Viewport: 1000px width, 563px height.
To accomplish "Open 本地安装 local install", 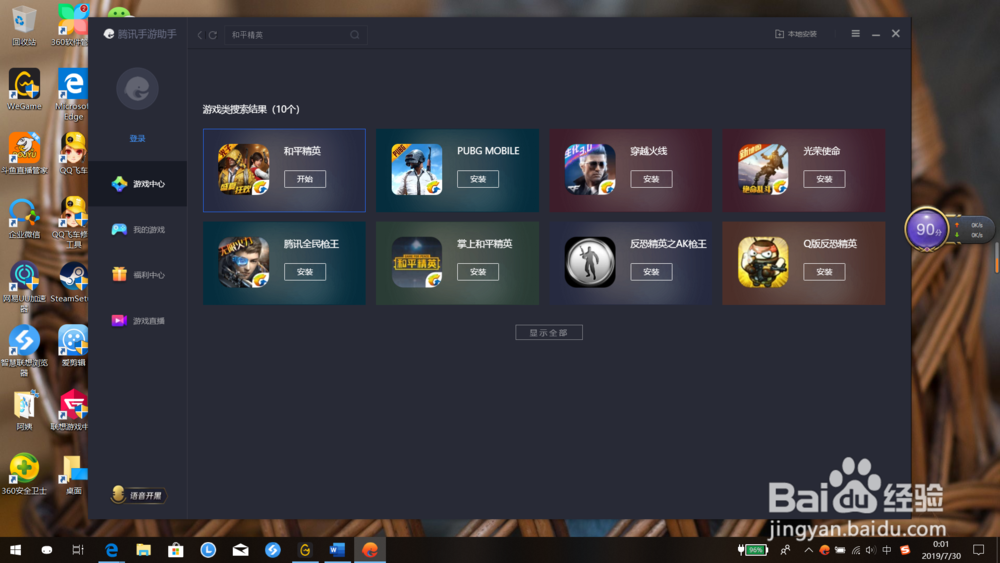I will click(796, 34).
